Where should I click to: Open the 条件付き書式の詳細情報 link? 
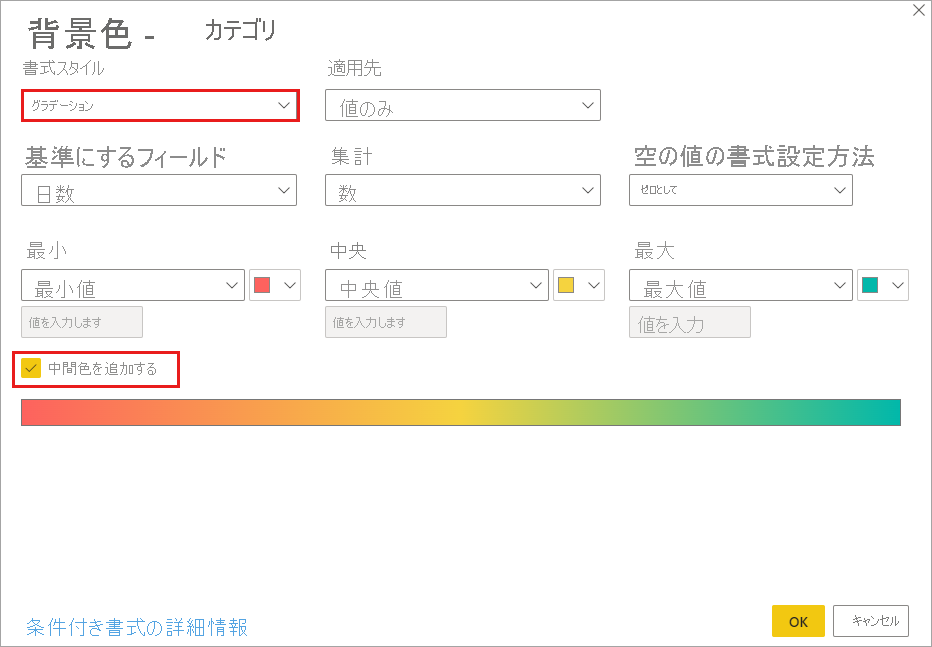[137, 627]
